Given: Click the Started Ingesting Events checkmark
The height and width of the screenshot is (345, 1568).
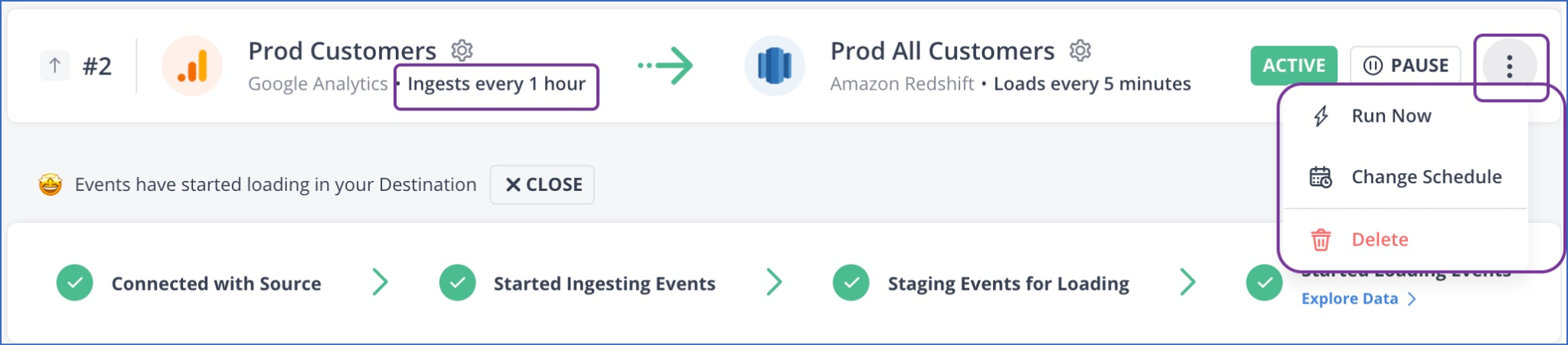Looking at the screenshot, I should coord(457,283).
